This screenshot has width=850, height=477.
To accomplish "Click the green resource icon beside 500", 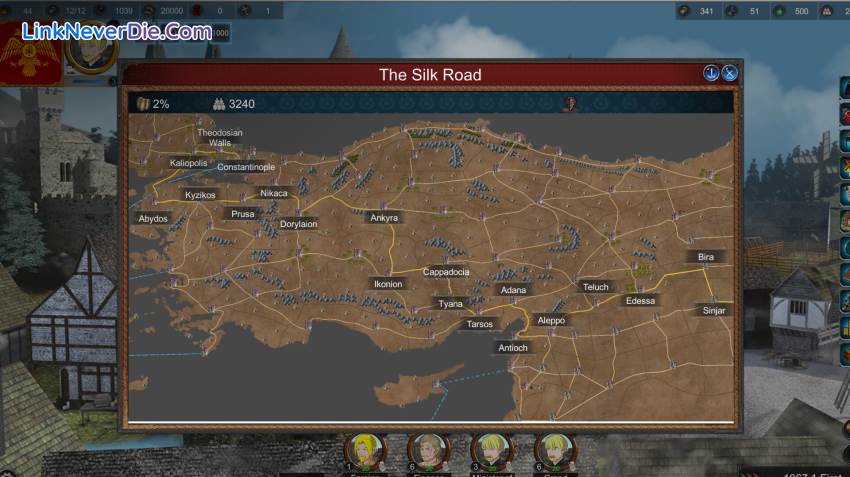I will click(x=776, y=11).
